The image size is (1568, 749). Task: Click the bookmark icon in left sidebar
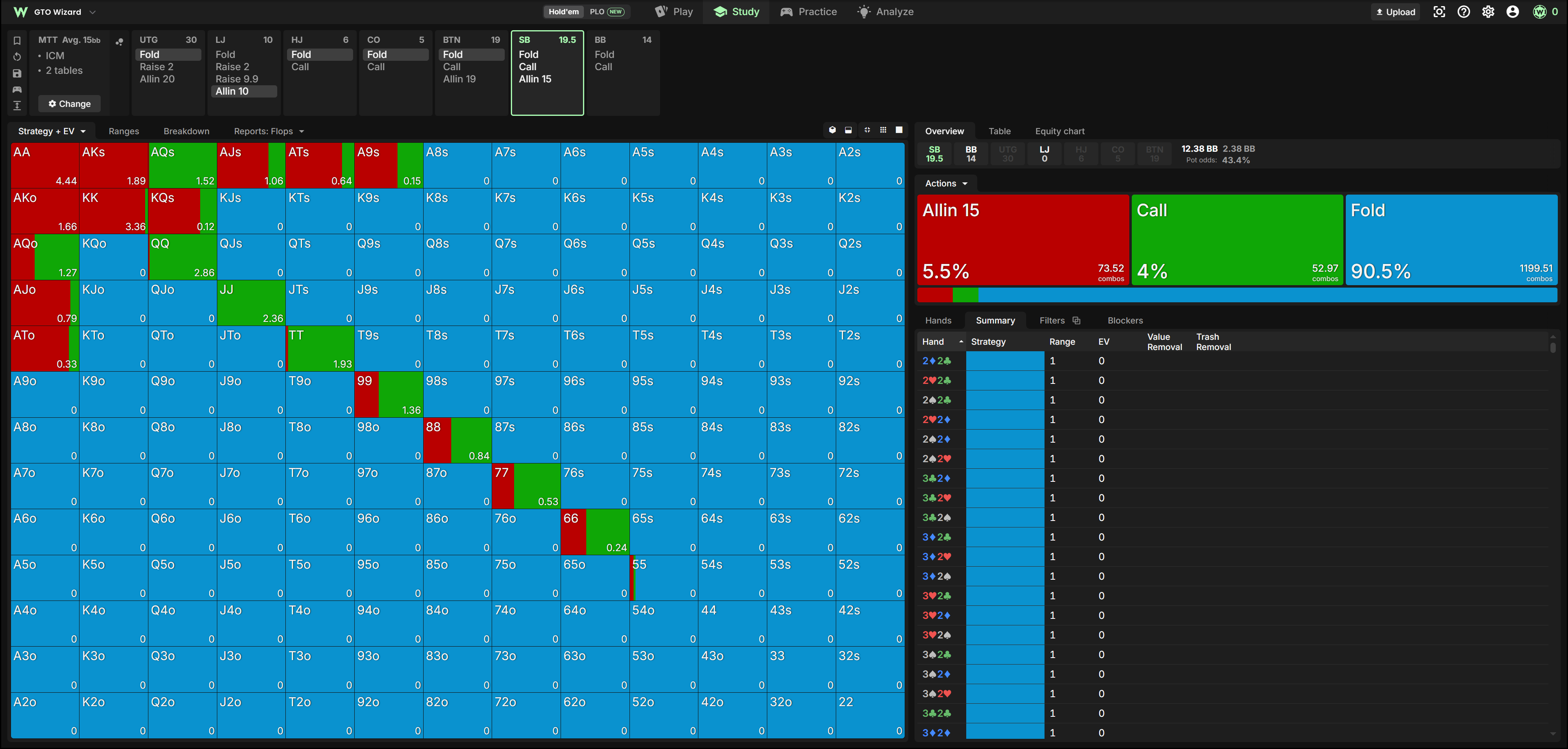coord(17,41)
